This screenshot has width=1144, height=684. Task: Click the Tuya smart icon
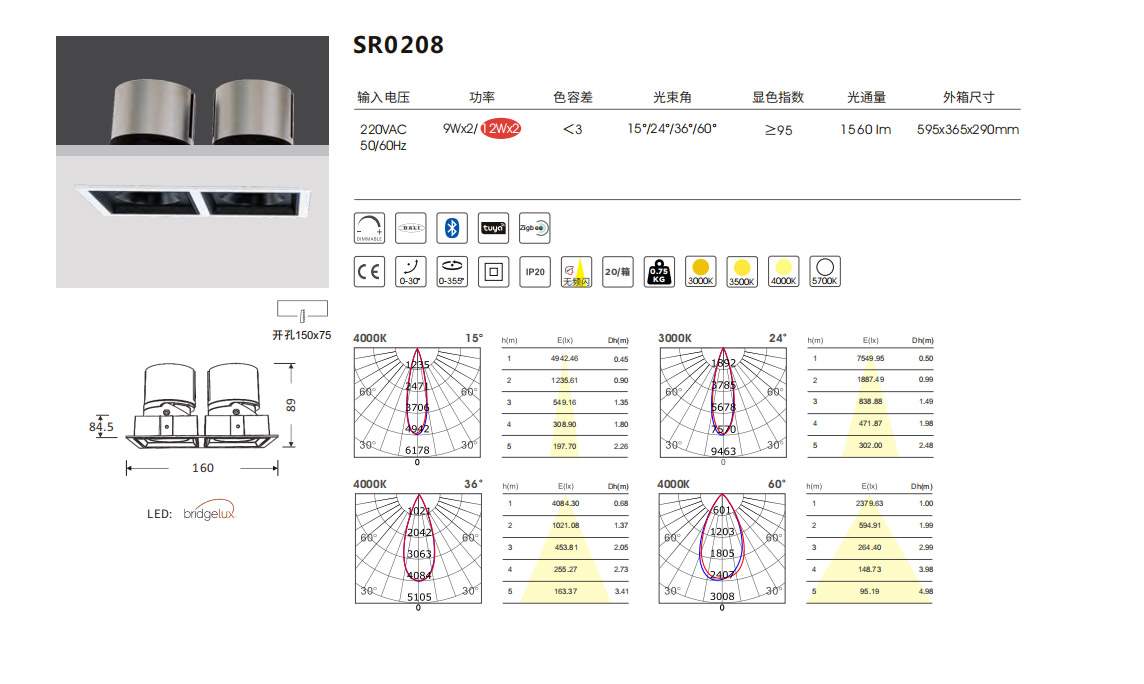[x=493, y=228]
